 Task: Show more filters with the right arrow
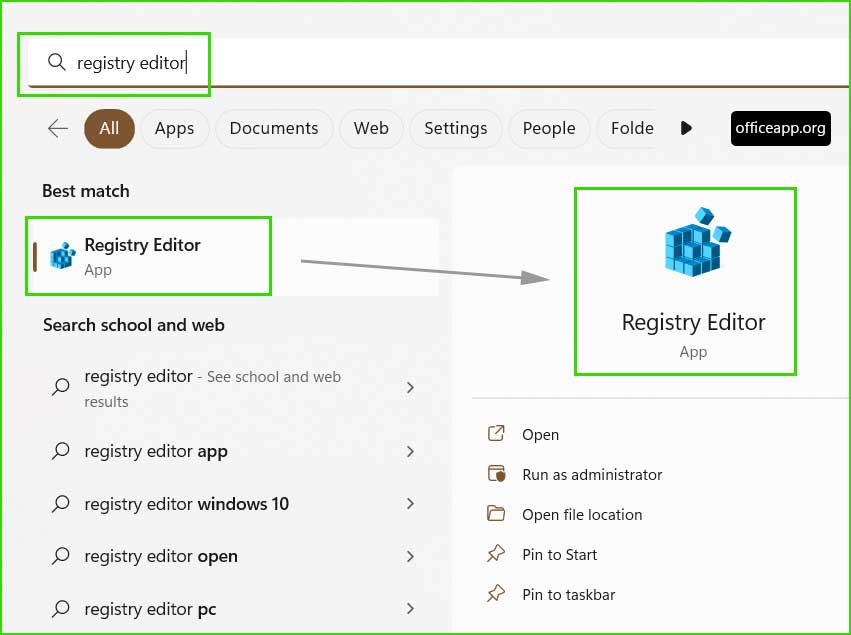(686, 129)
